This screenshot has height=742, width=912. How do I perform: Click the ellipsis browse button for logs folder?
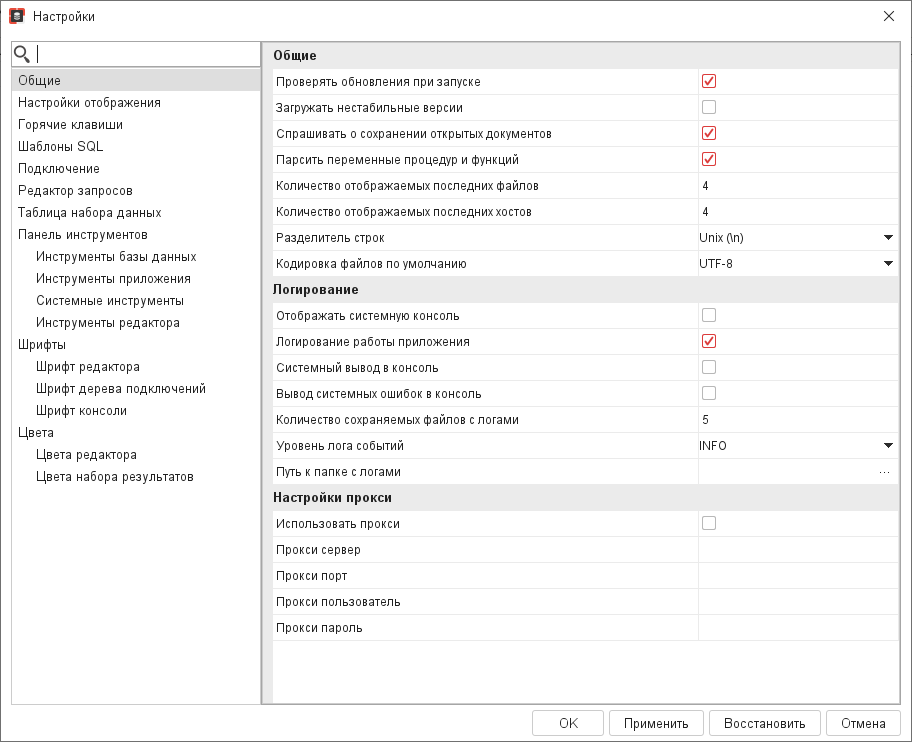(884, 472)
